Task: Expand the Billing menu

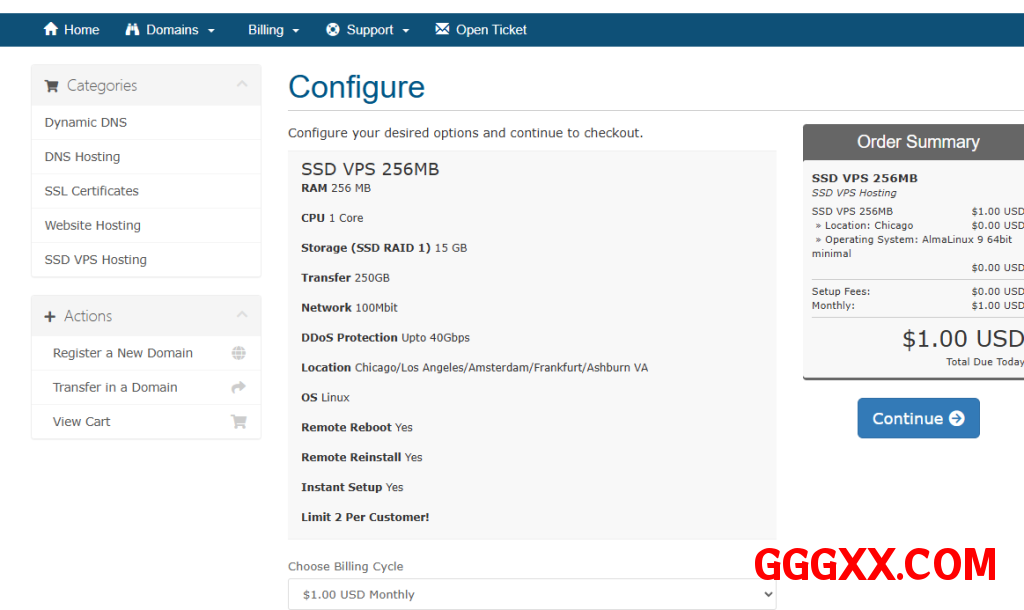Action: pos(273,30)
